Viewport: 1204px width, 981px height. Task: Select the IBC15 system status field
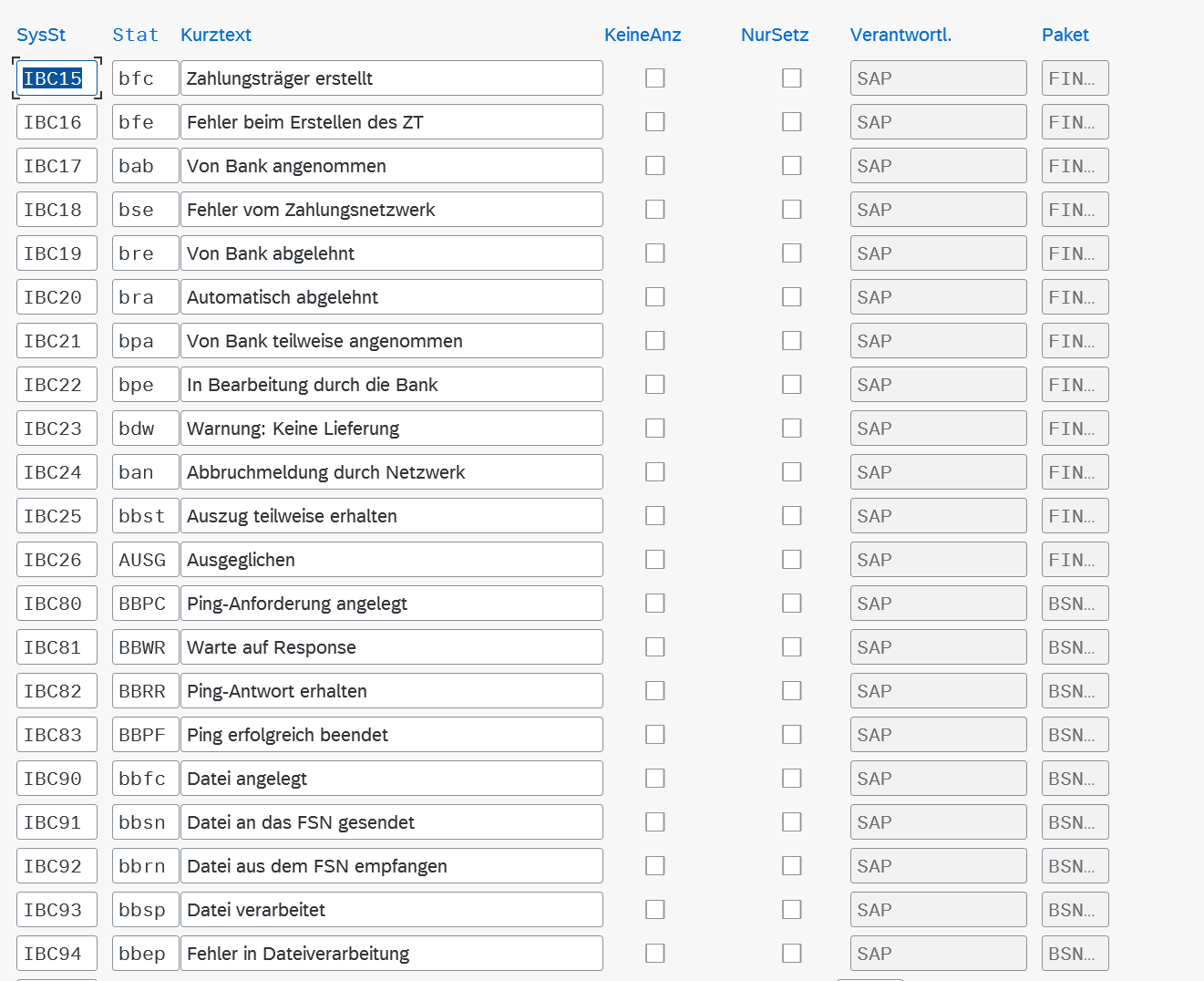point(56,78)
